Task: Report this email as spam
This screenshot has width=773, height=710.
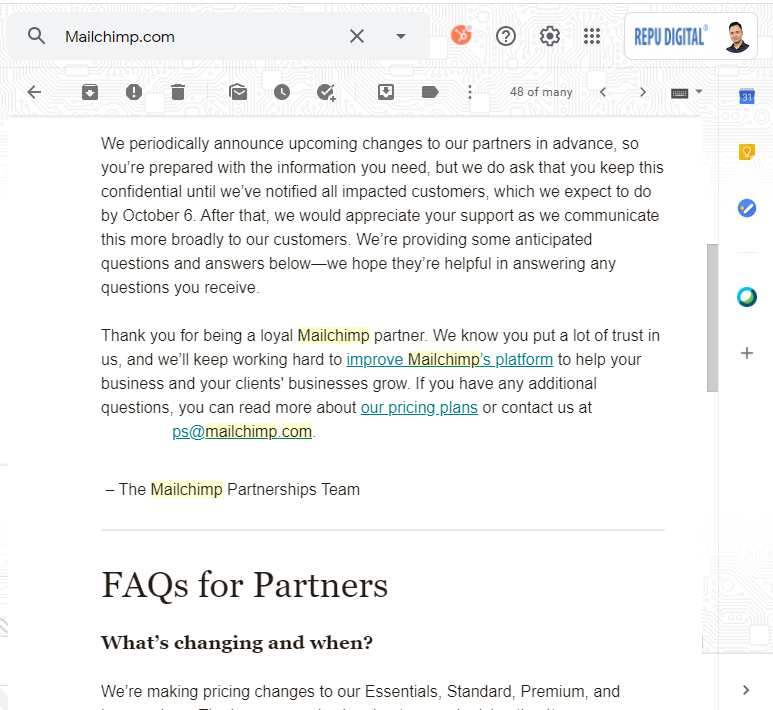Action: click(134, 92)
